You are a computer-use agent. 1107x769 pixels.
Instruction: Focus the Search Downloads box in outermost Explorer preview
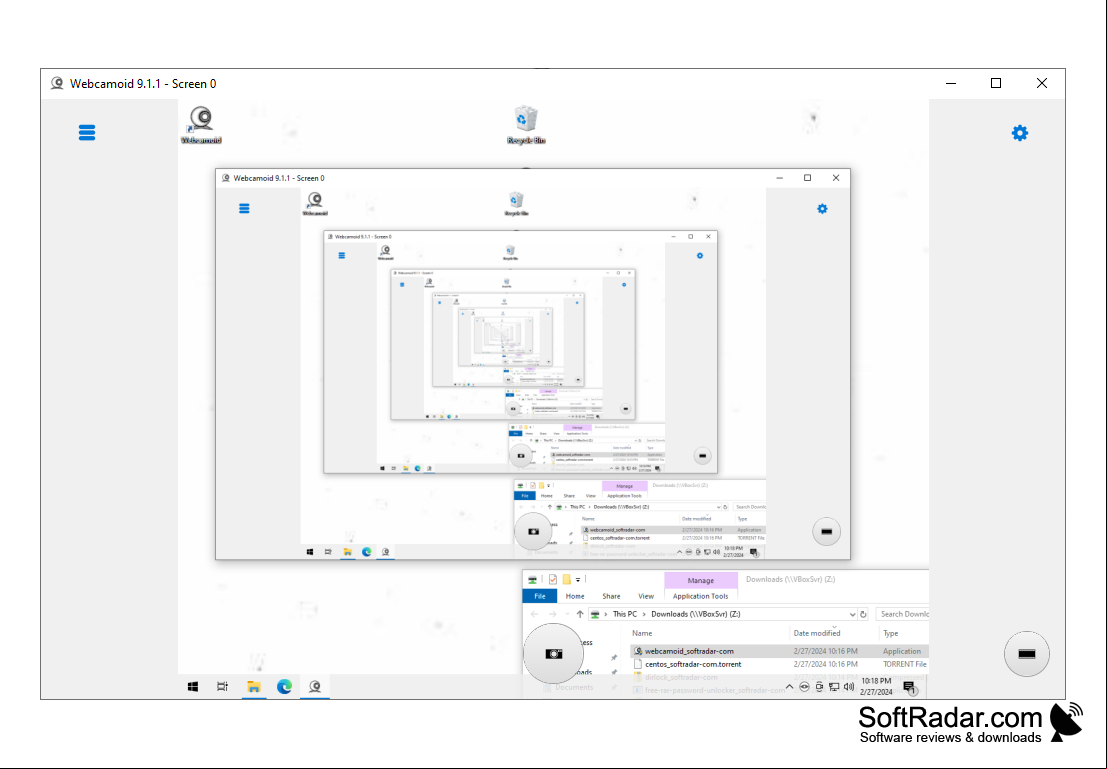(903, 614)
